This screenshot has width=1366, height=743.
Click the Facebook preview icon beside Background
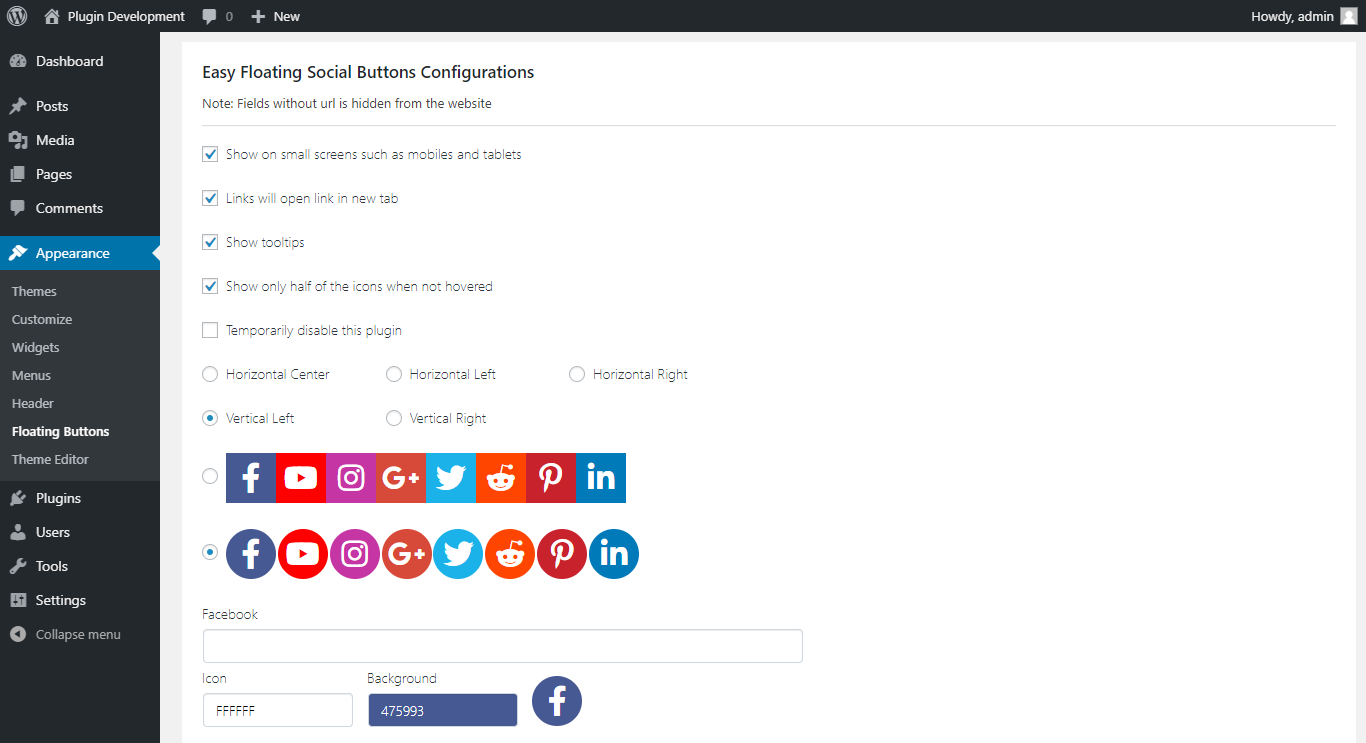tap(557, 701)
